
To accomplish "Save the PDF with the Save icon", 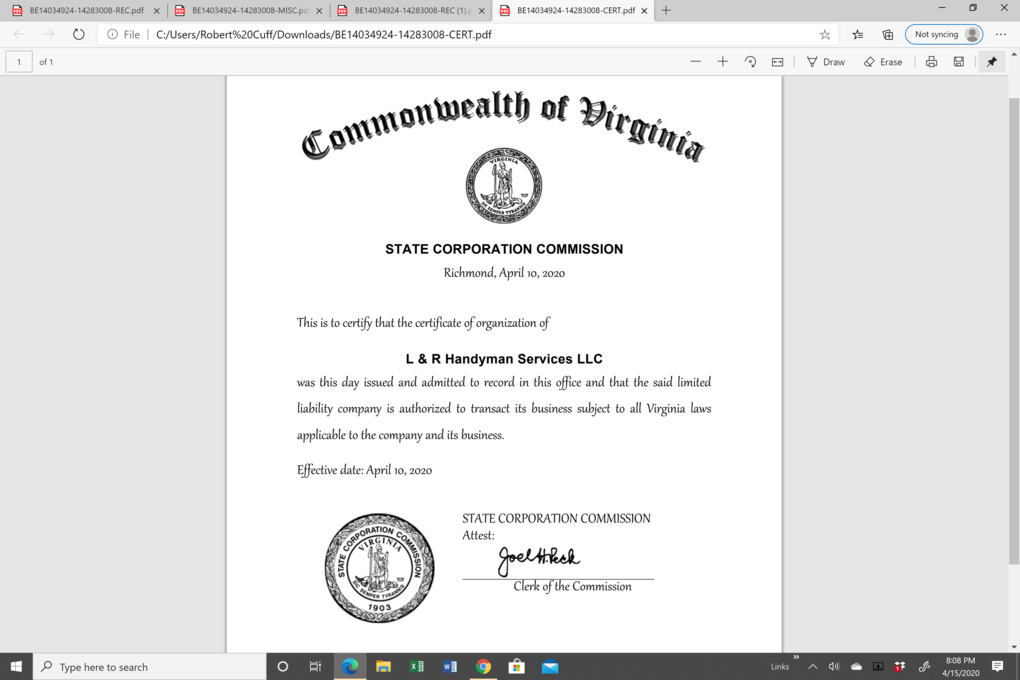I will point(958,61).
